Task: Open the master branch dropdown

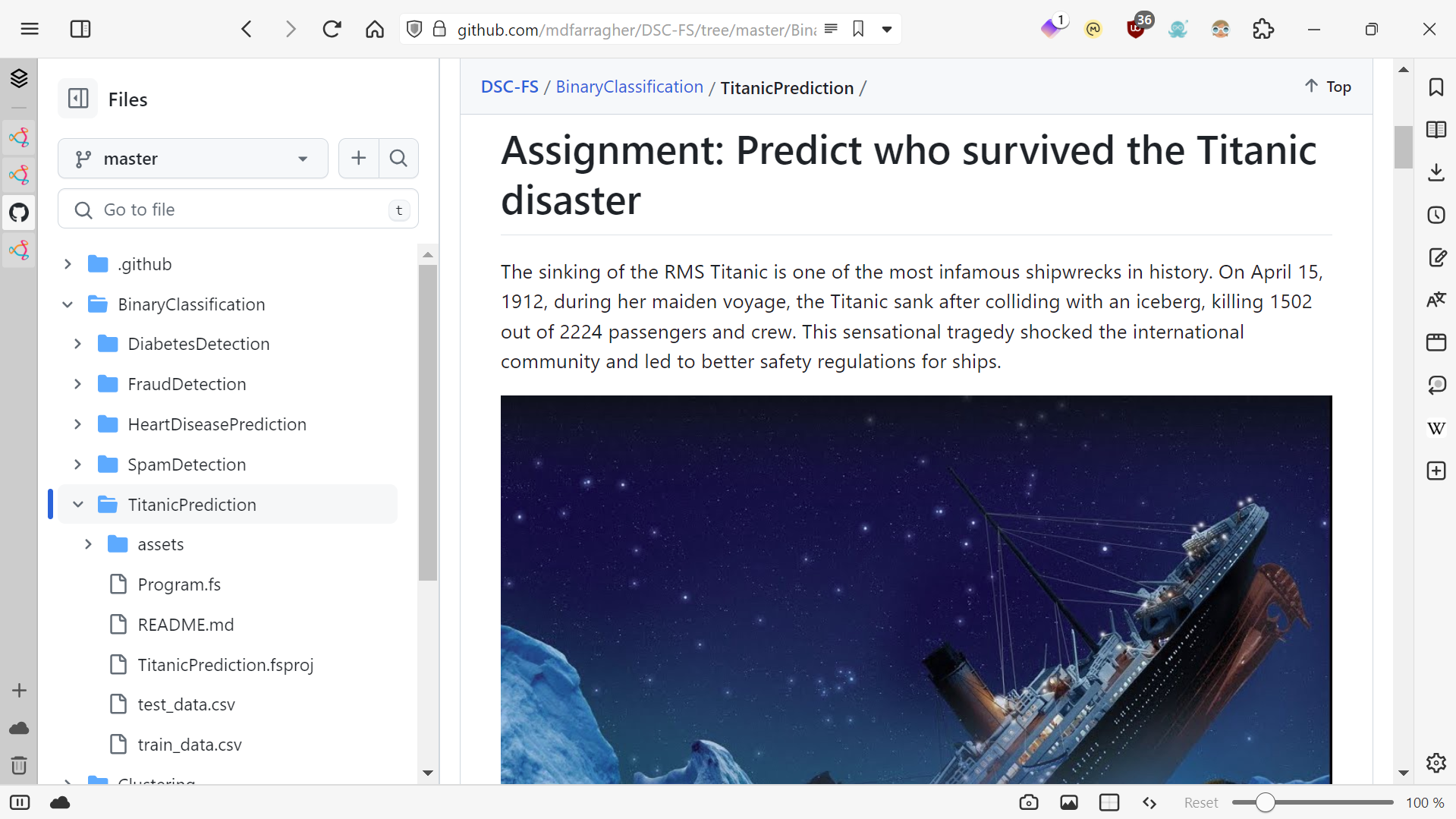Action: click(x=193, y=159)
